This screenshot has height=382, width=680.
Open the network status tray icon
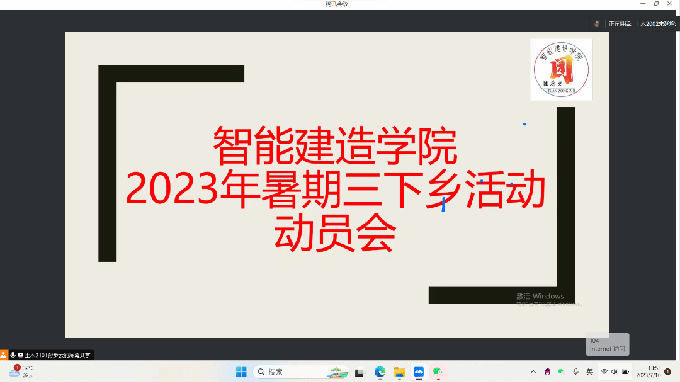pos(604,372)
